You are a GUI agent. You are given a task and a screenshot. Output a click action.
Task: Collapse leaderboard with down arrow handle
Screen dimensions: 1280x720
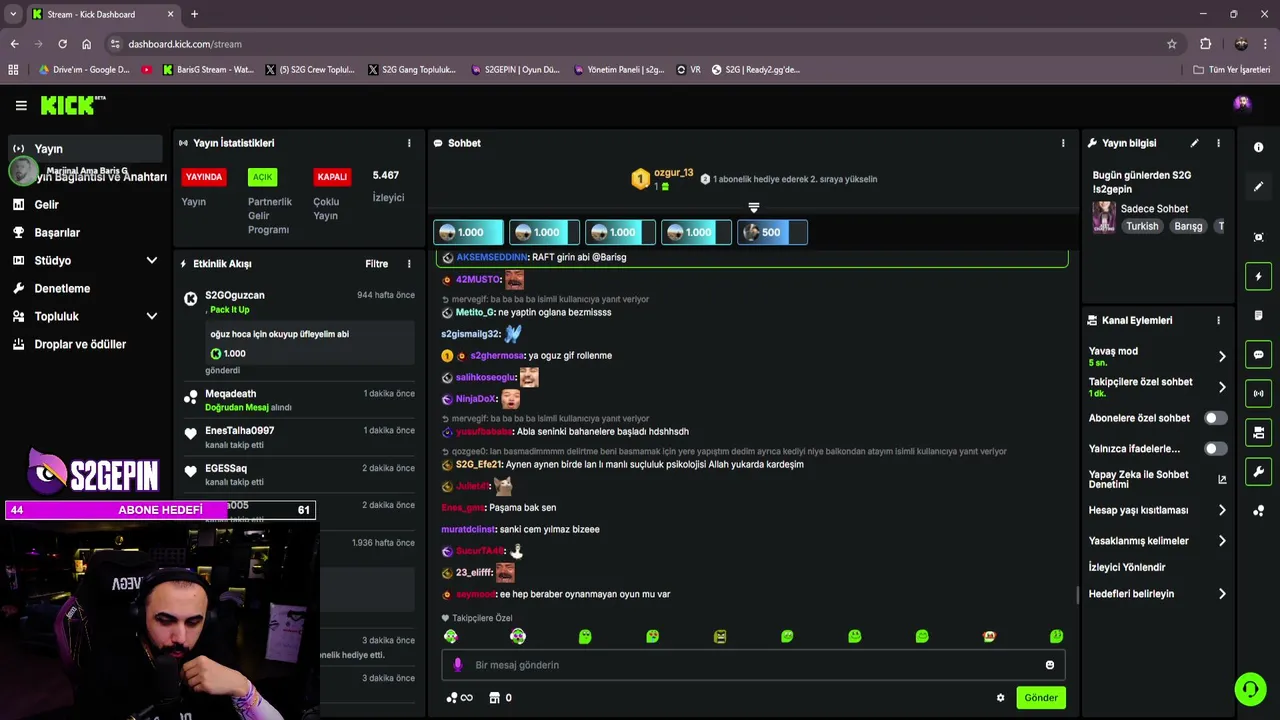click(754, 208)
